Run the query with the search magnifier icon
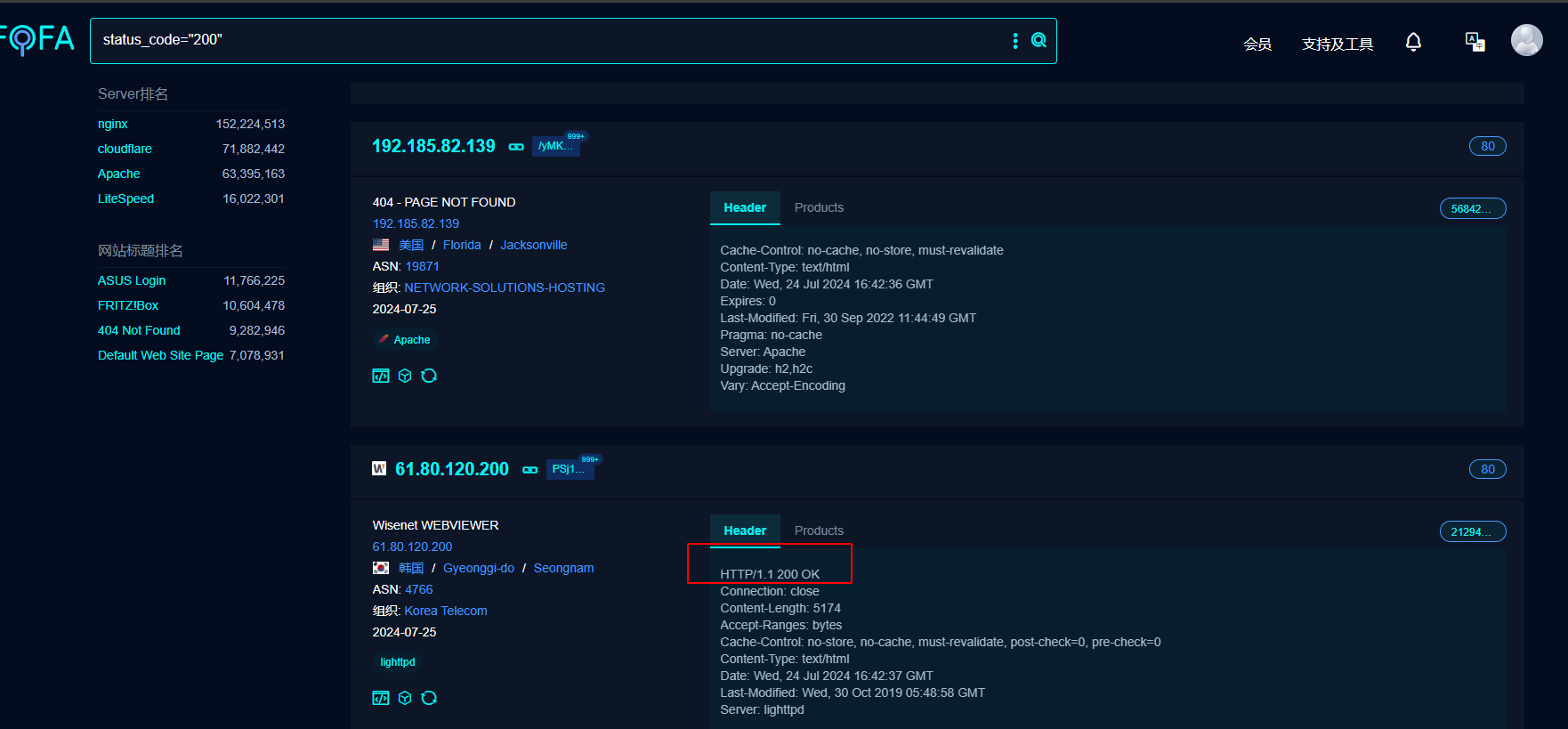This screenshot has width=1568, height=729. 1039,40
